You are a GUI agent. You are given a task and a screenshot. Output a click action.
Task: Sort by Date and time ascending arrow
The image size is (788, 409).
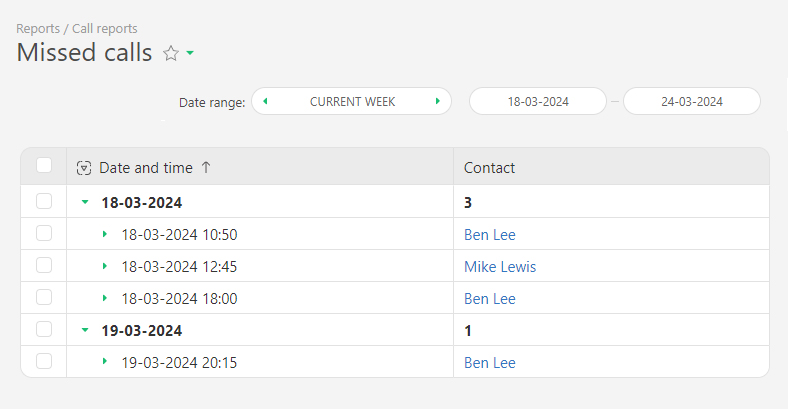pos(206,168)
